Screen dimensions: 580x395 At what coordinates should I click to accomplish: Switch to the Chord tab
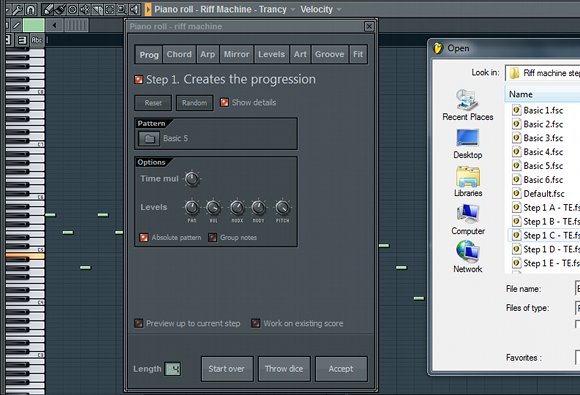pyautogui.click(x=179, y=54)
